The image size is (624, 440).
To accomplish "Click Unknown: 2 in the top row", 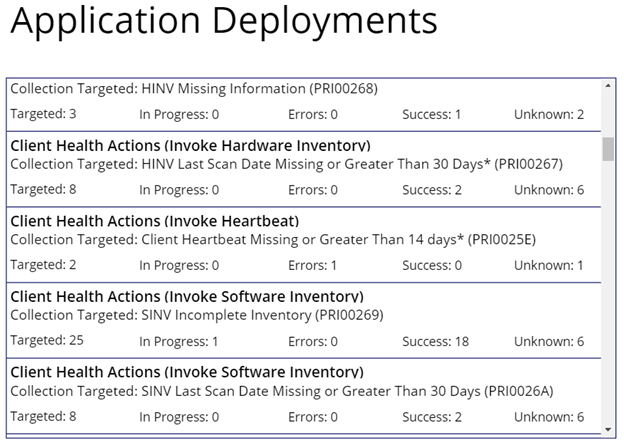I will tap(549, 114).
